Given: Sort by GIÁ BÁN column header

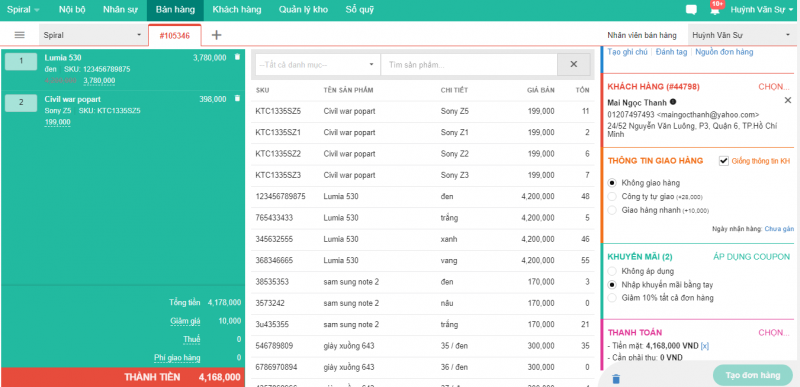Looking at the screenshot, I should coord(540,90).
